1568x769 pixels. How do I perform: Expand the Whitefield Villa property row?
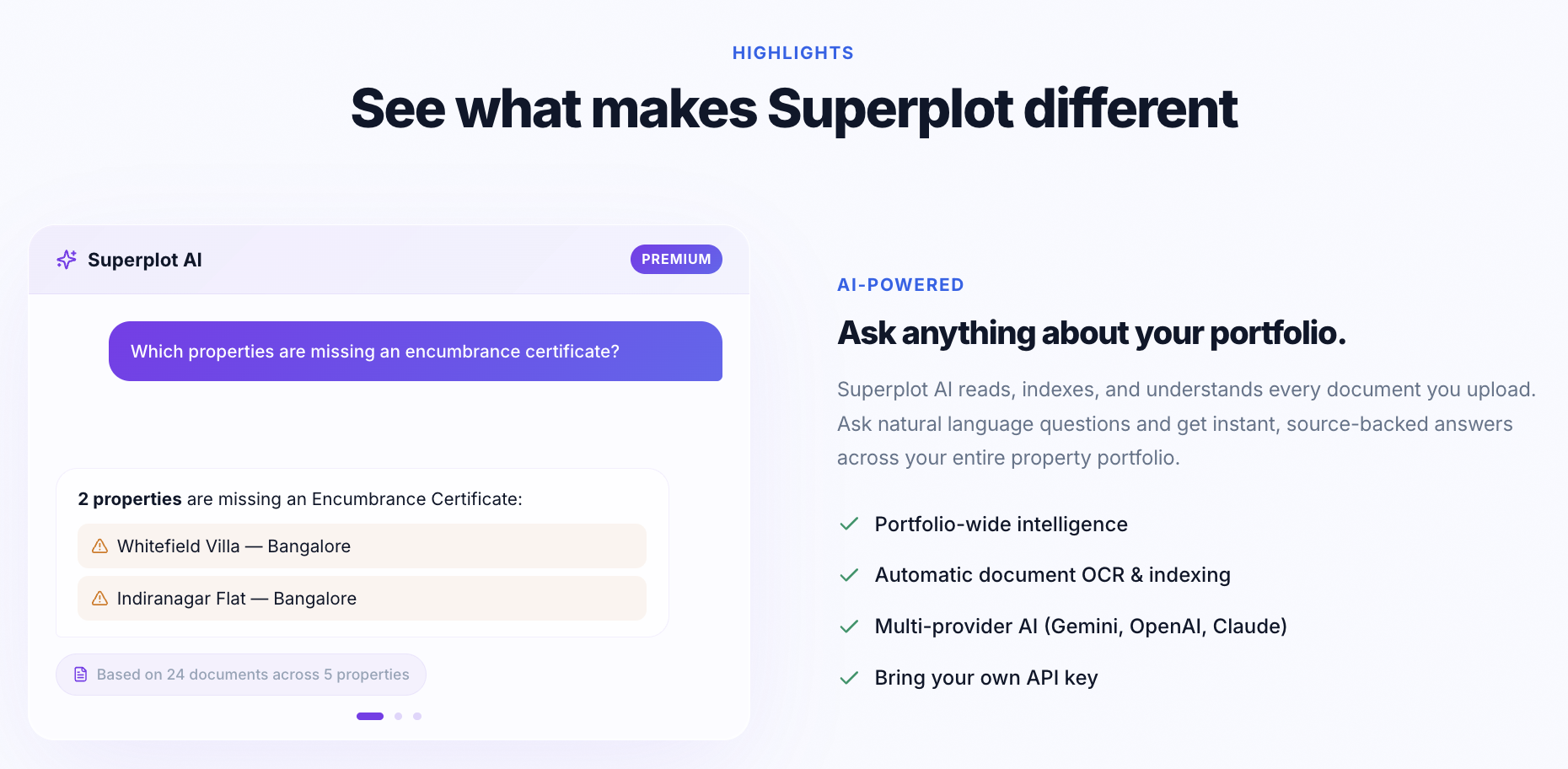(361, 546)
